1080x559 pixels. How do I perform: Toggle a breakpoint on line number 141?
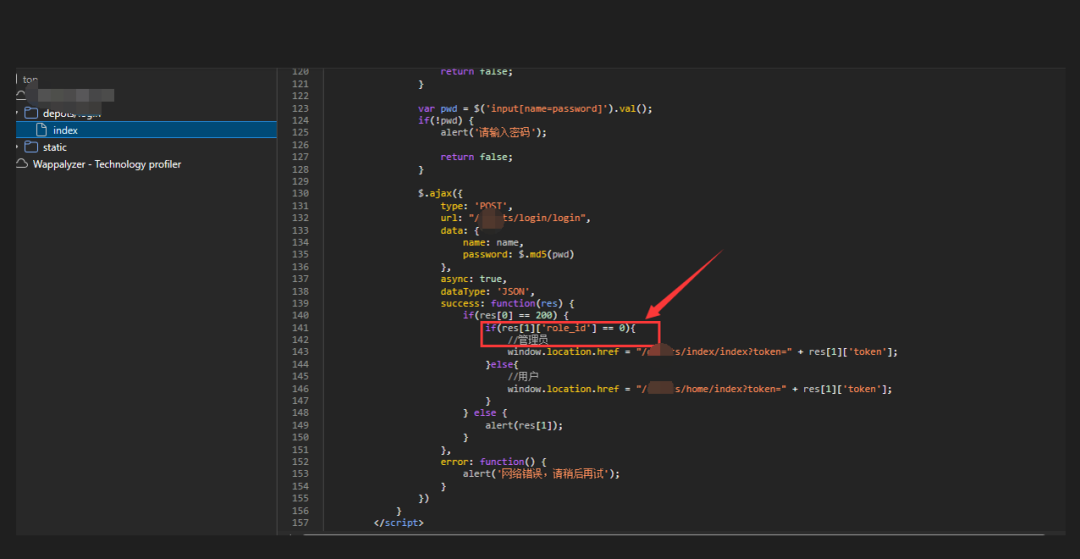(300, 328)
